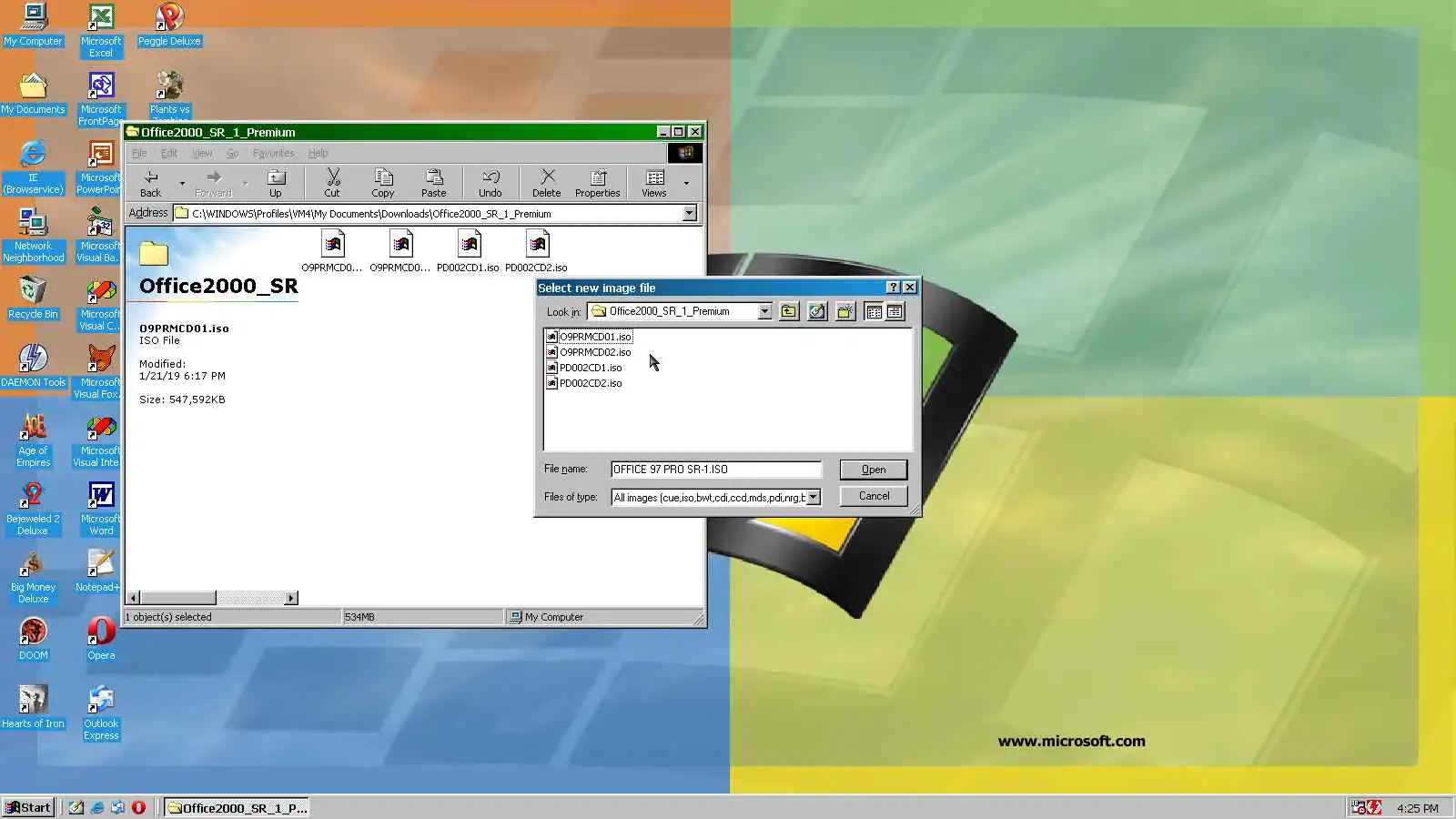Screen dimensions: 1456x819
Task: Click the Opera icon in Quick Launch
Action: 138,807
